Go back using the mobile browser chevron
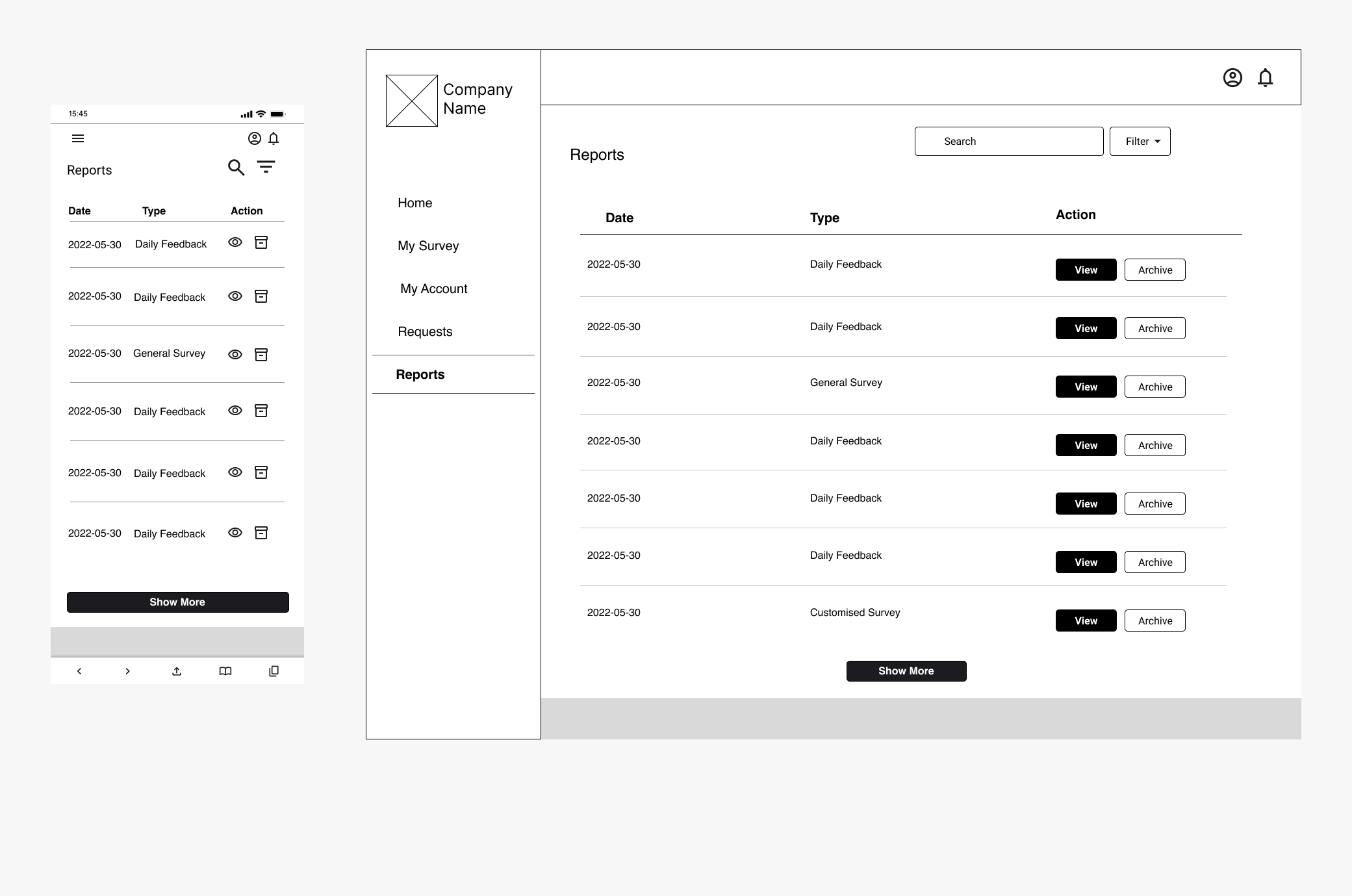Image resolution: width=1352 pixels, height=896 pixels. point(79,671)
